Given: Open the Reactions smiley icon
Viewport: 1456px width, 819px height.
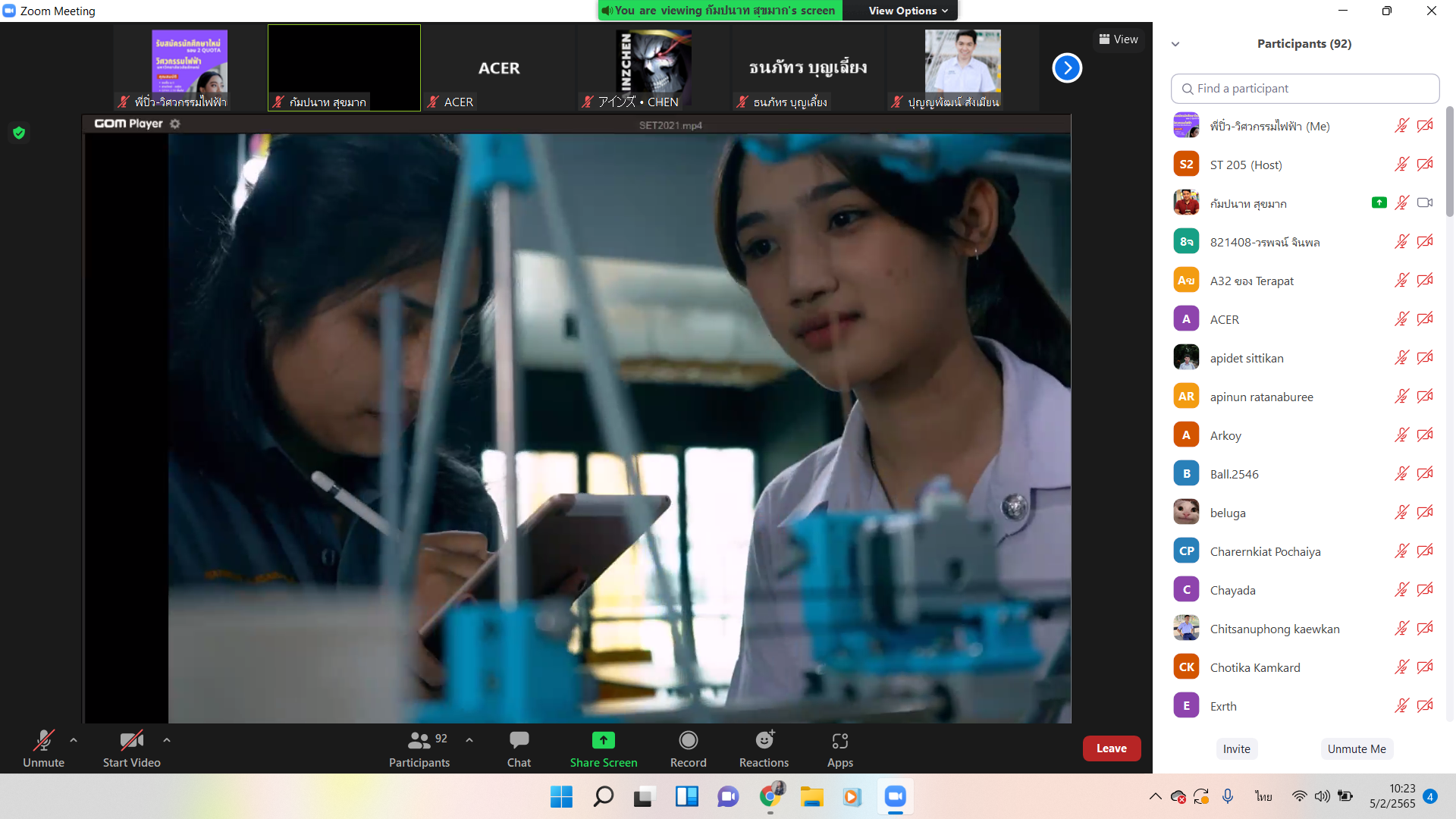Looking at the screenshot, I should [764, 740].
